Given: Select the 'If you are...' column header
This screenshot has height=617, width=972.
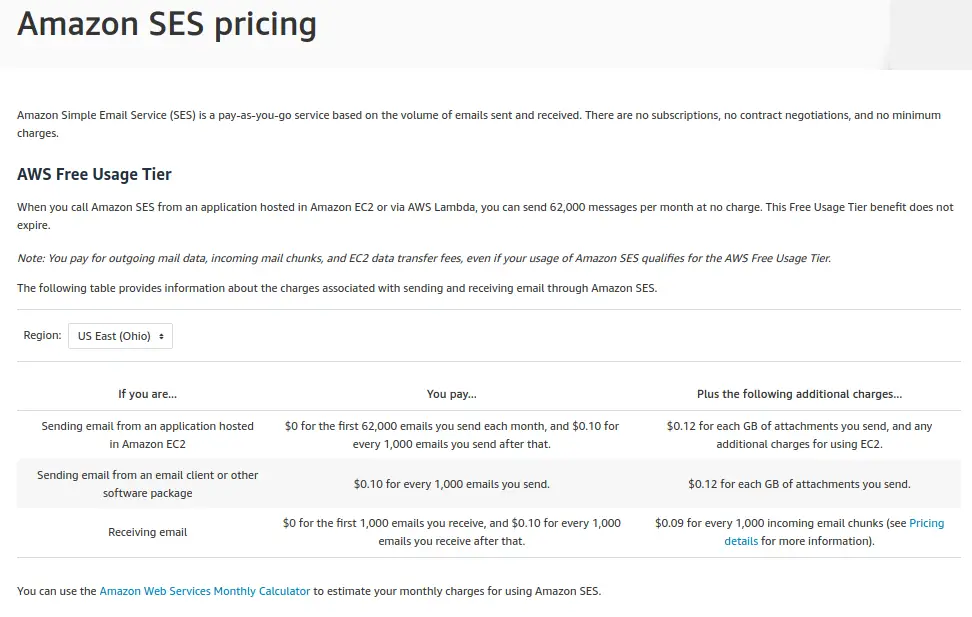Looking at the screenshot, I should (x=148, y=394).
